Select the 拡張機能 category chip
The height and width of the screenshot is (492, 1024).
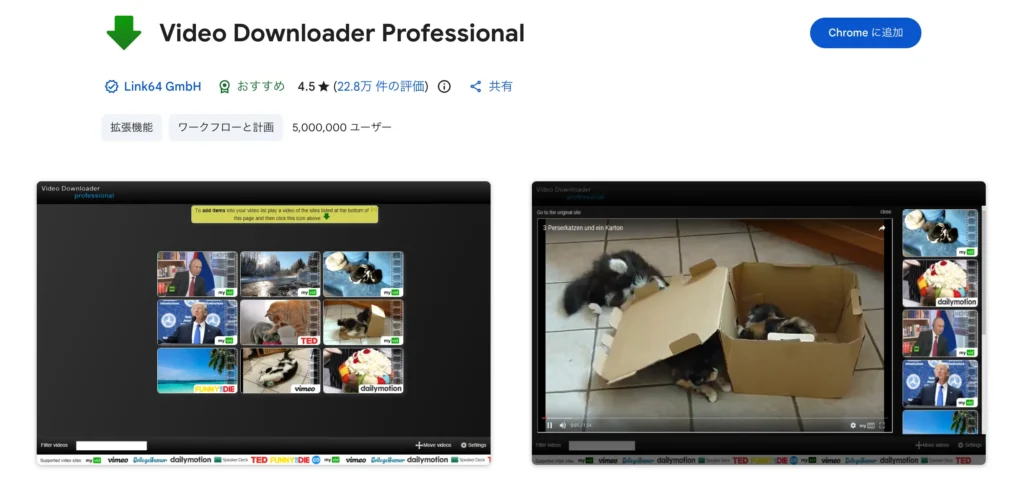[131, 127]
